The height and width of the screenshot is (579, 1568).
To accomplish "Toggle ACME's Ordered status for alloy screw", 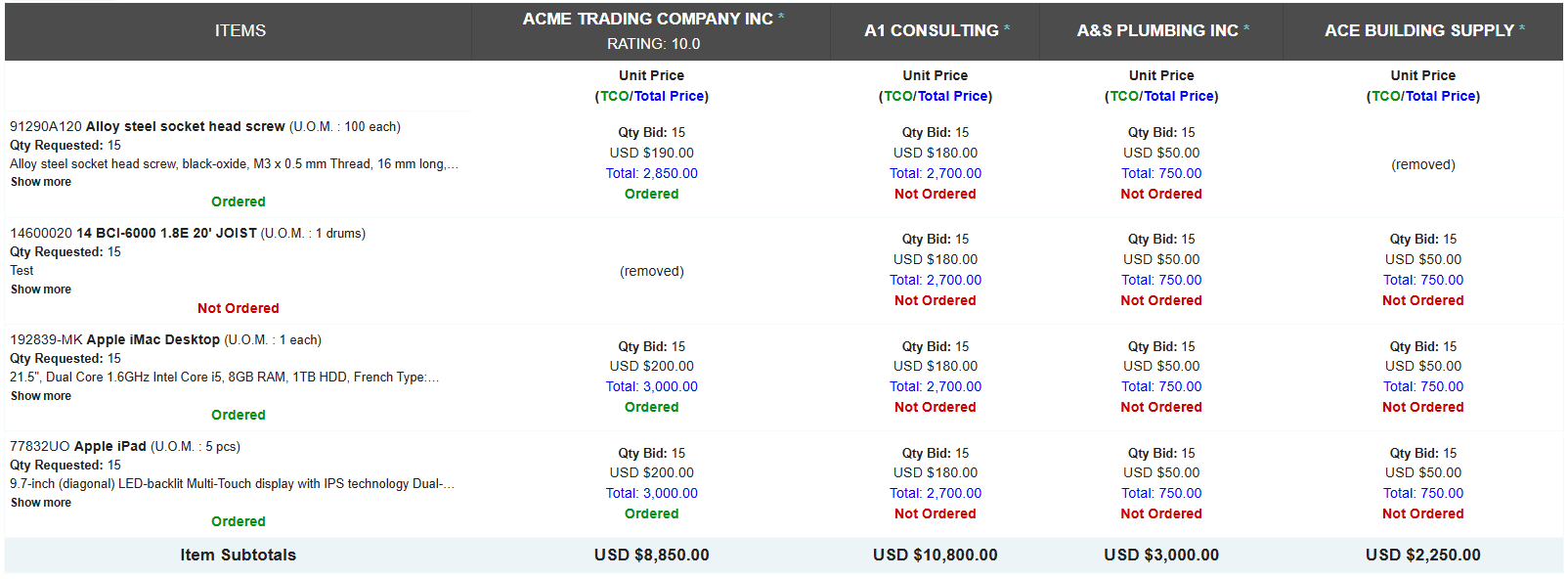I will click(x=652, y=194).
